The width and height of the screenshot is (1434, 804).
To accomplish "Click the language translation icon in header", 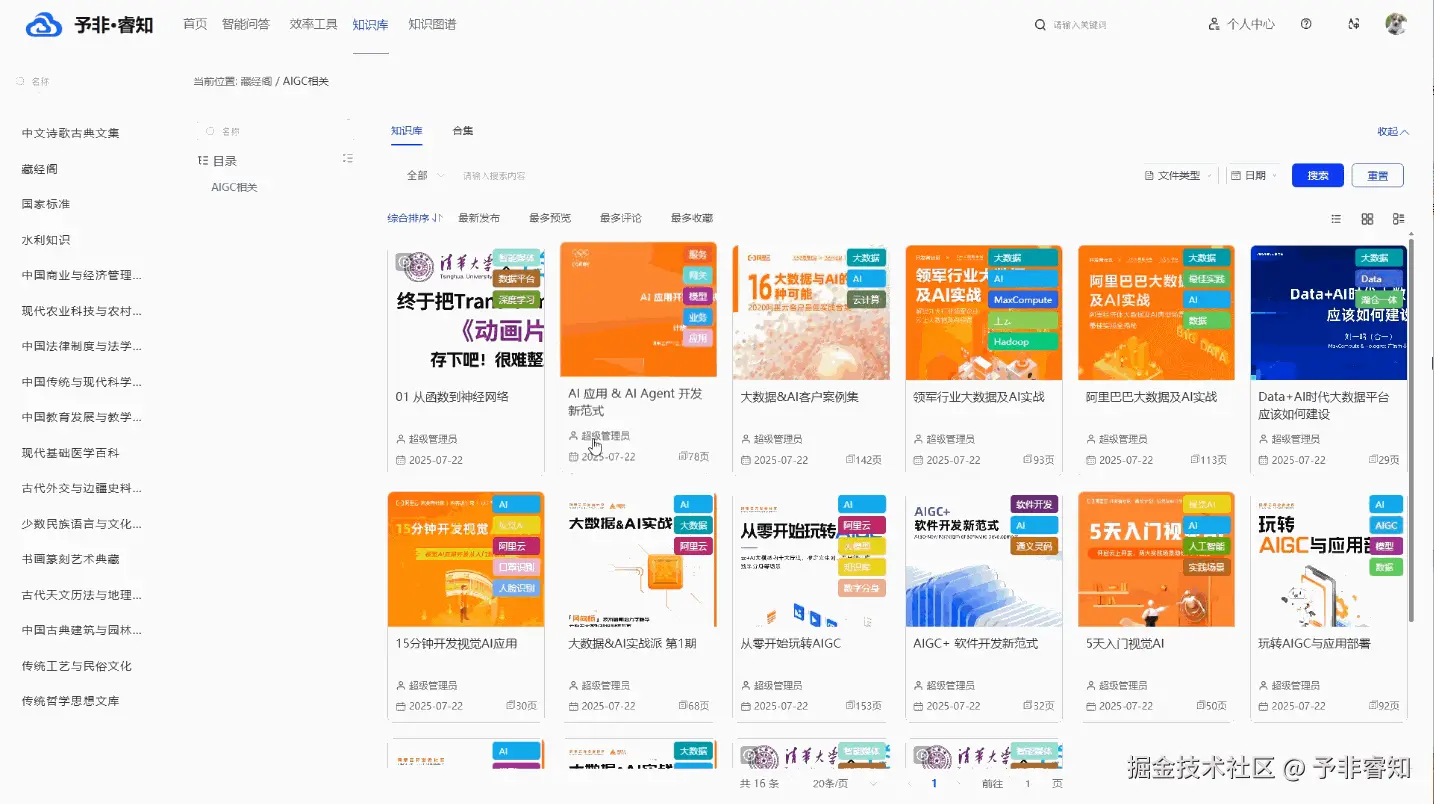I will pos(1353,24).
